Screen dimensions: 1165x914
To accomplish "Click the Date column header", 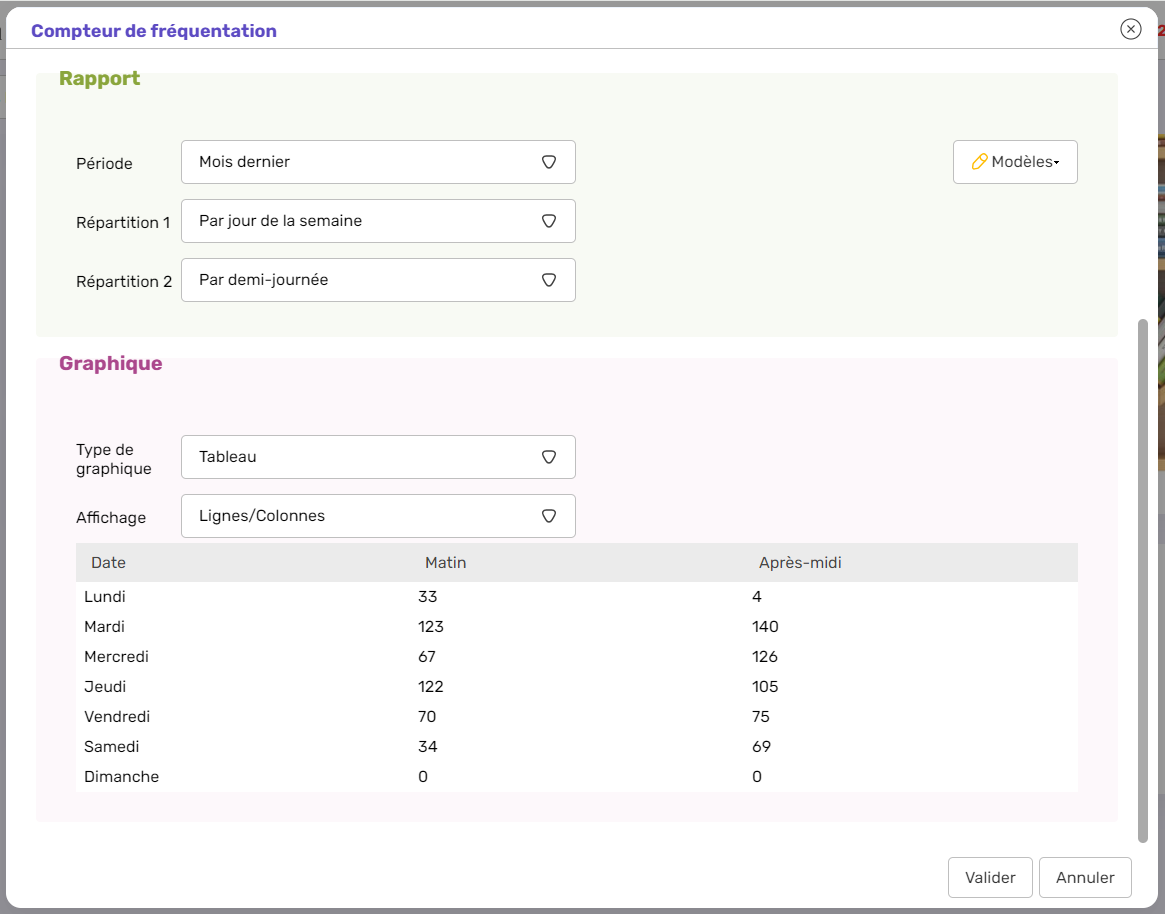I will 109,563.
